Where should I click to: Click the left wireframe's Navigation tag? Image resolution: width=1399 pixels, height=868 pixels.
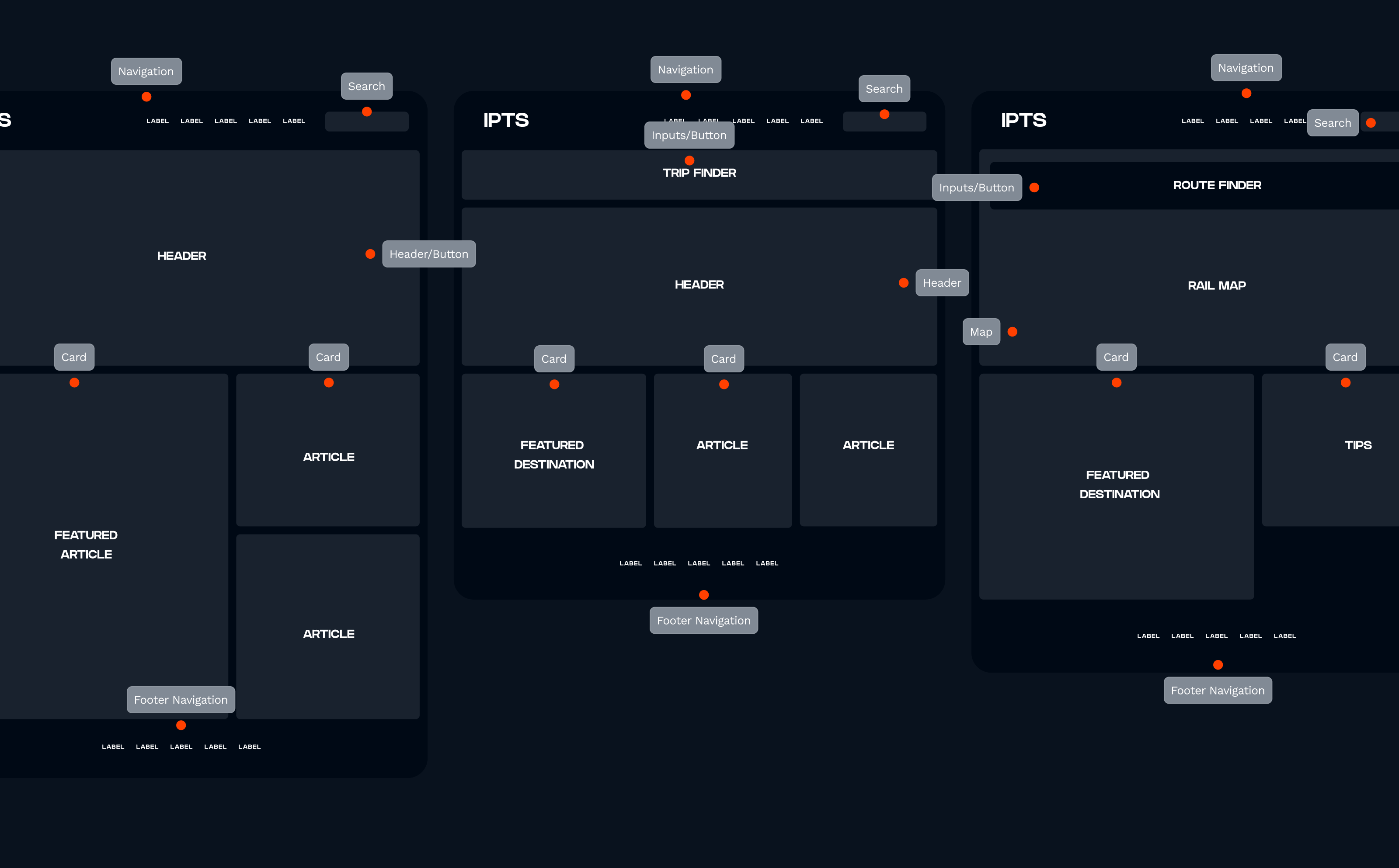click(x=146, y=71)
